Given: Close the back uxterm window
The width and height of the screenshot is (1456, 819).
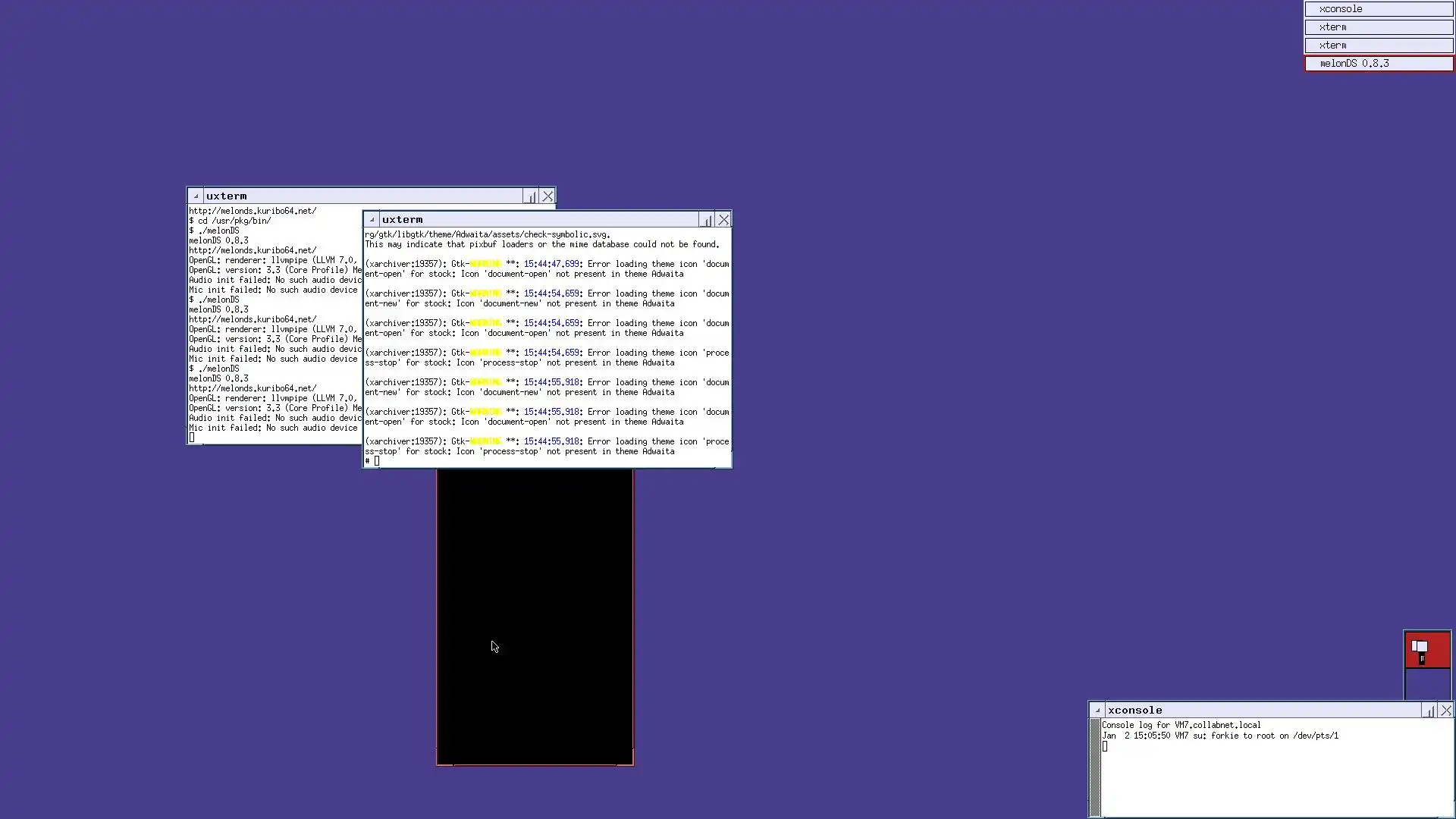Looking at the screenshot, I should tap(548, 196).
